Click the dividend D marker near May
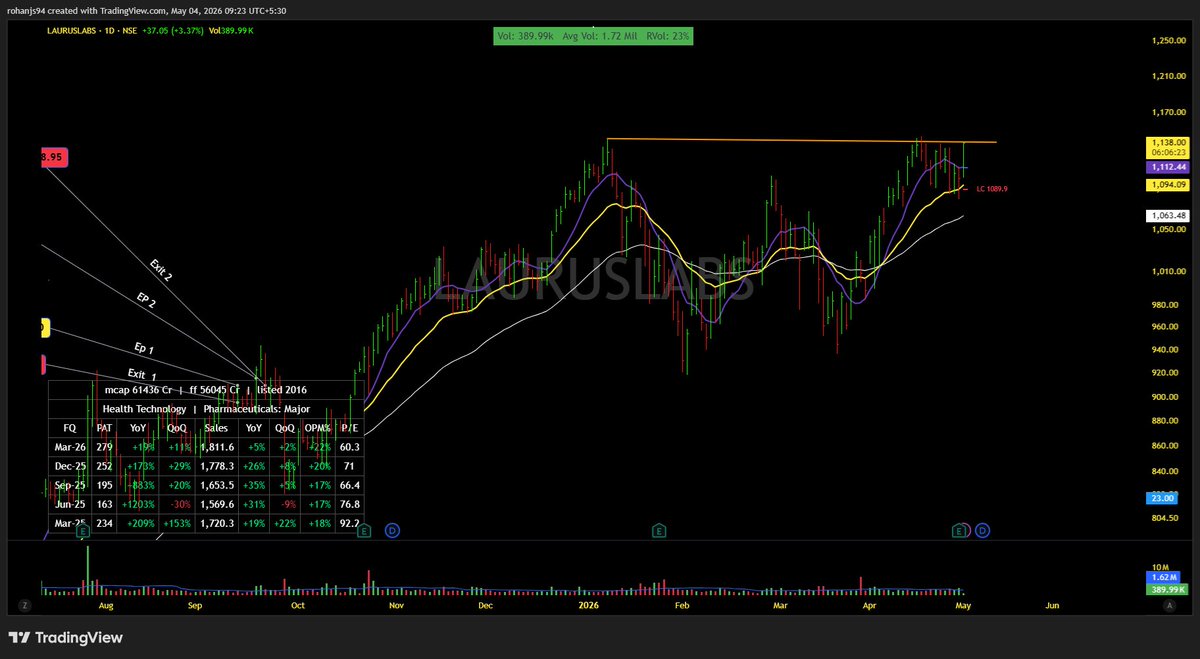The height and width of the screenshot is (659, 1200). point(982,530)
